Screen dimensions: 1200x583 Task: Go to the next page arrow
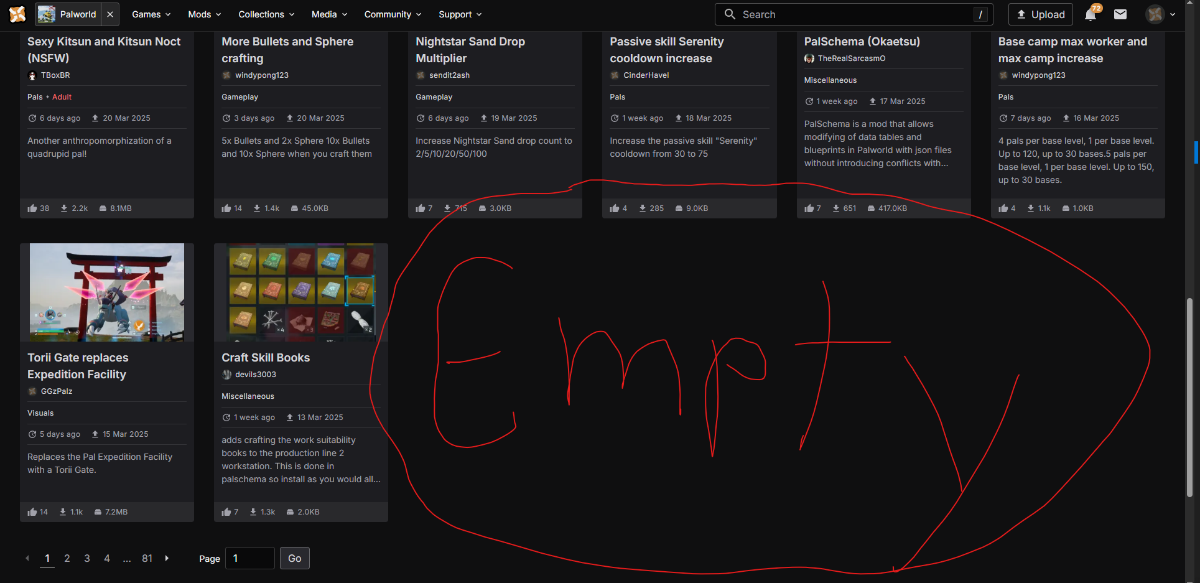click(x=167, y=558)
